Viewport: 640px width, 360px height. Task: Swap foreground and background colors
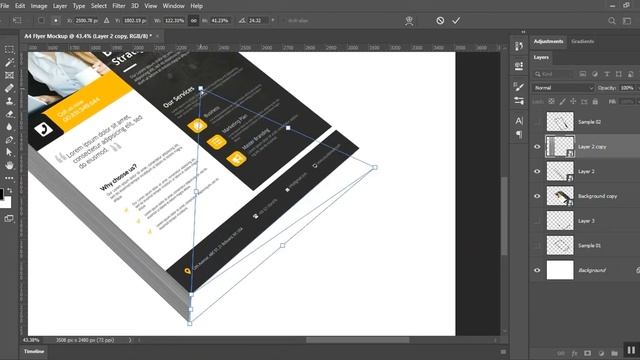[9, 190]
